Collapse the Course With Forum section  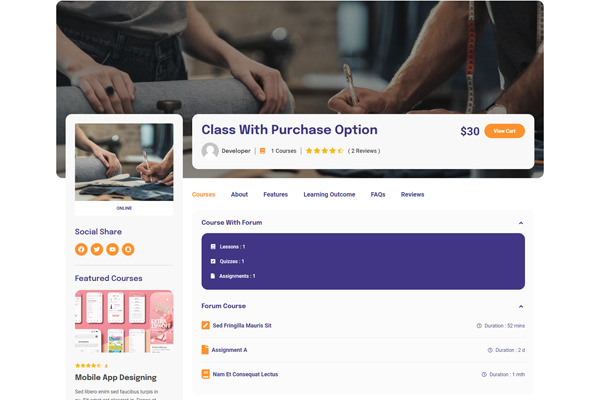pos(521,223)
